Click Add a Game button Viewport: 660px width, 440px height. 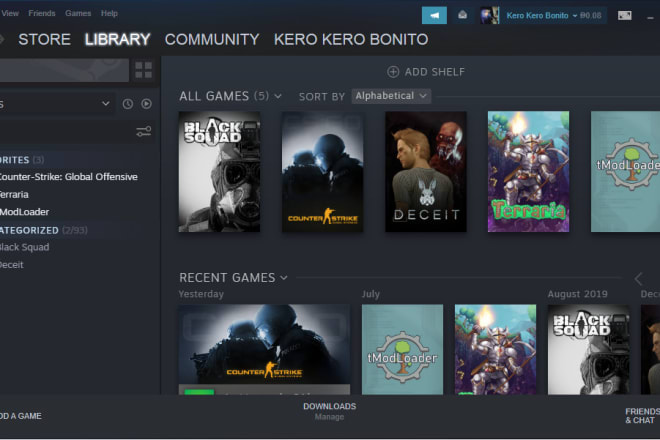pos(21,416)
